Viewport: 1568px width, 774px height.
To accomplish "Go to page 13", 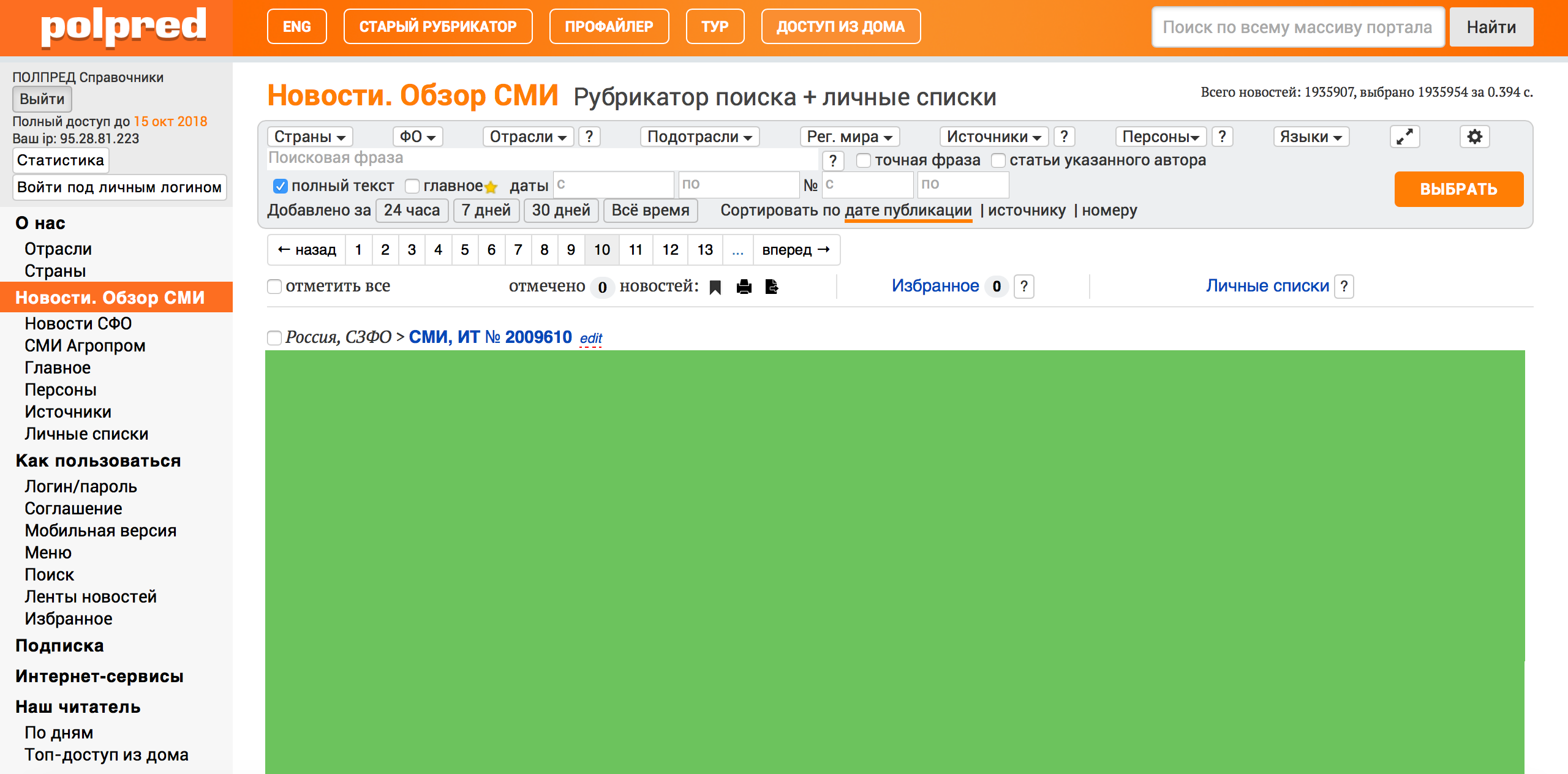I will (705, 250).
